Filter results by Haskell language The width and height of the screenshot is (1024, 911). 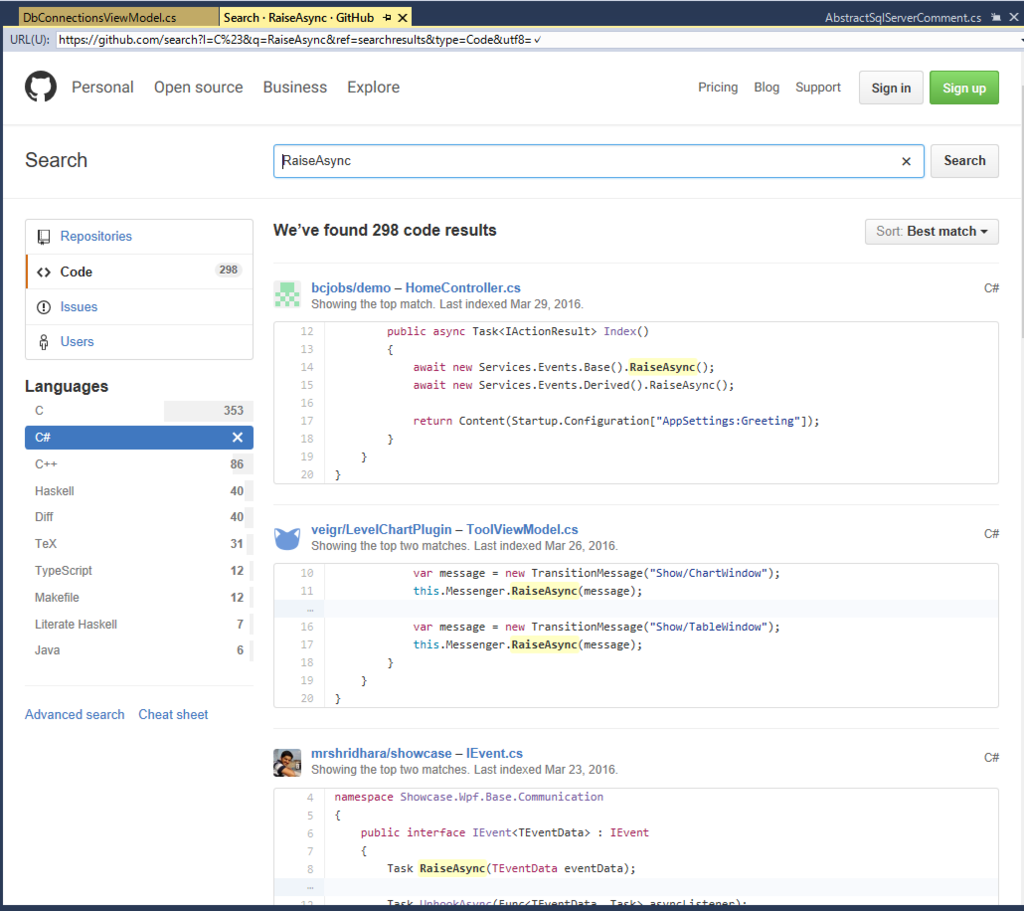pos(139,491)
